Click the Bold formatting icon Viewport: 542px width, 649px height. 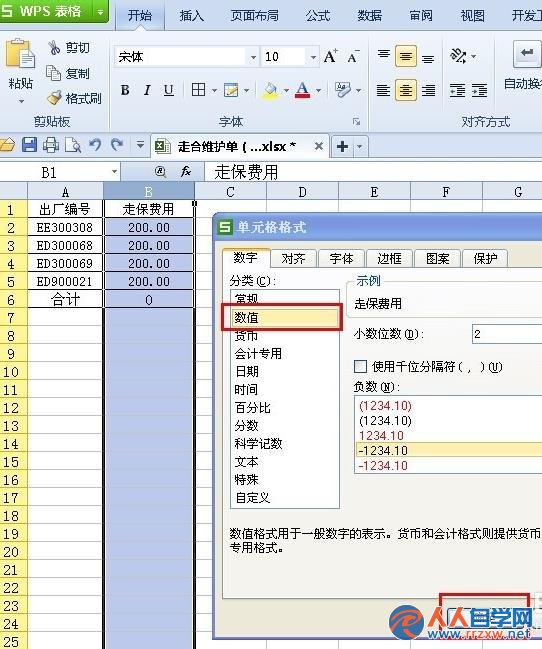click(x=125, y=90)
